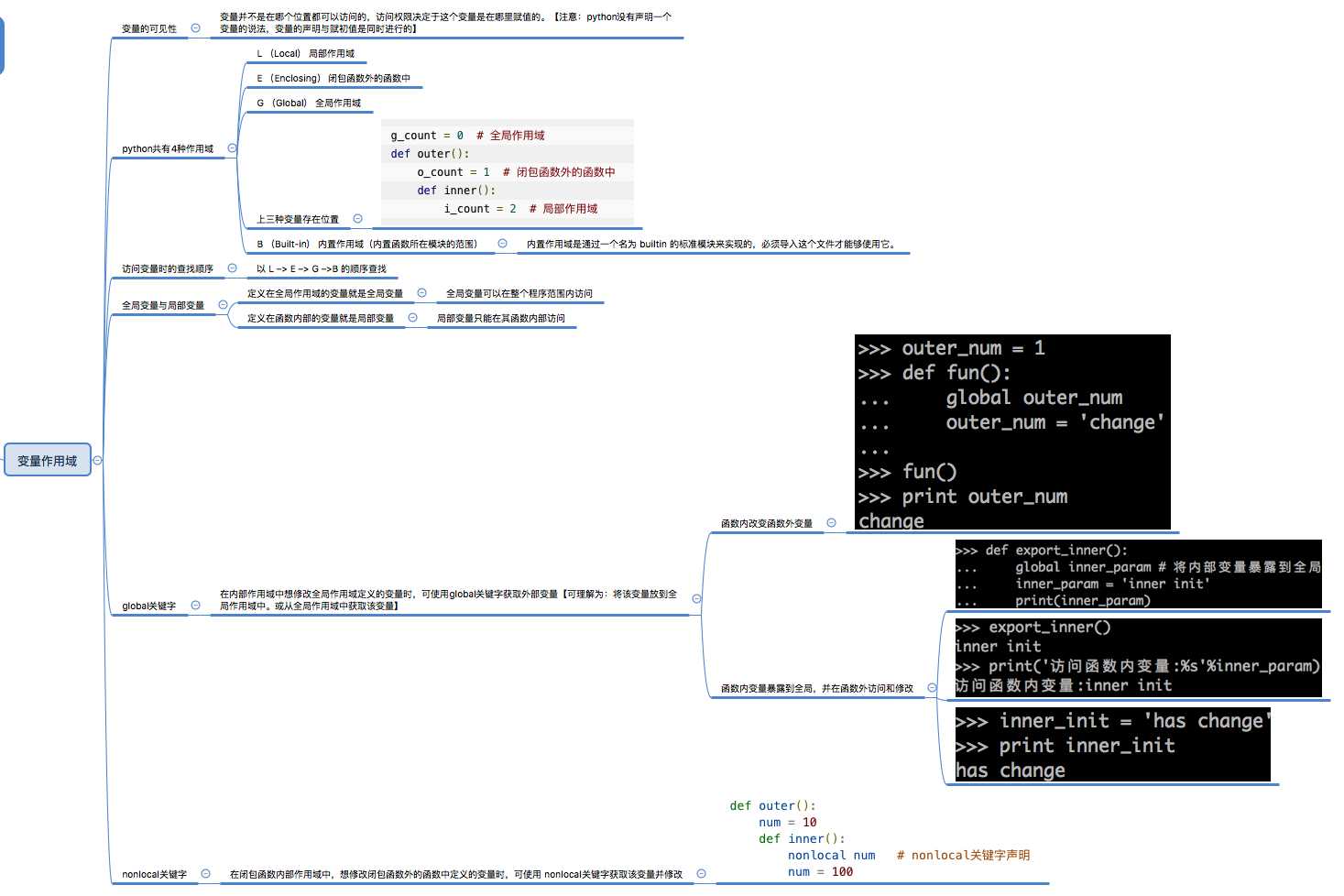This screenshot has height=896, width=1344.
Task: Click the export_inner() call output screenshot
Action: tap(1138, 658)
